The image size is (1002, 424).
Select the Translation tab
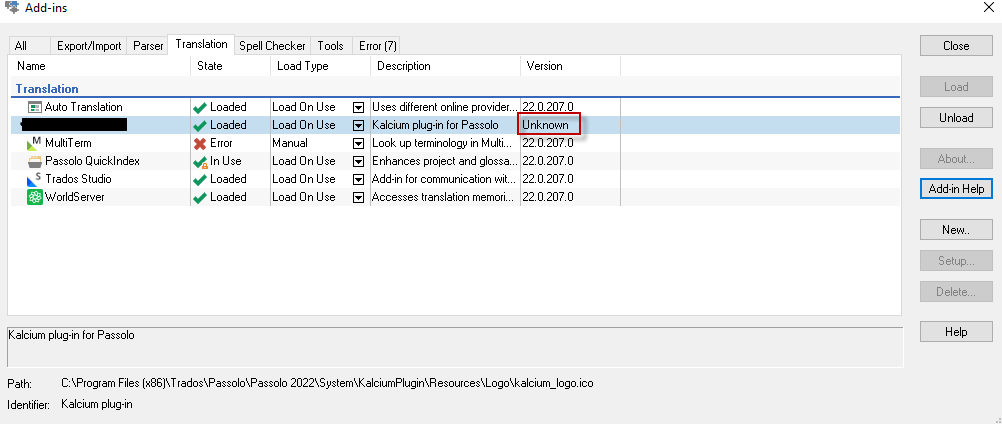[x=201, y=44]
